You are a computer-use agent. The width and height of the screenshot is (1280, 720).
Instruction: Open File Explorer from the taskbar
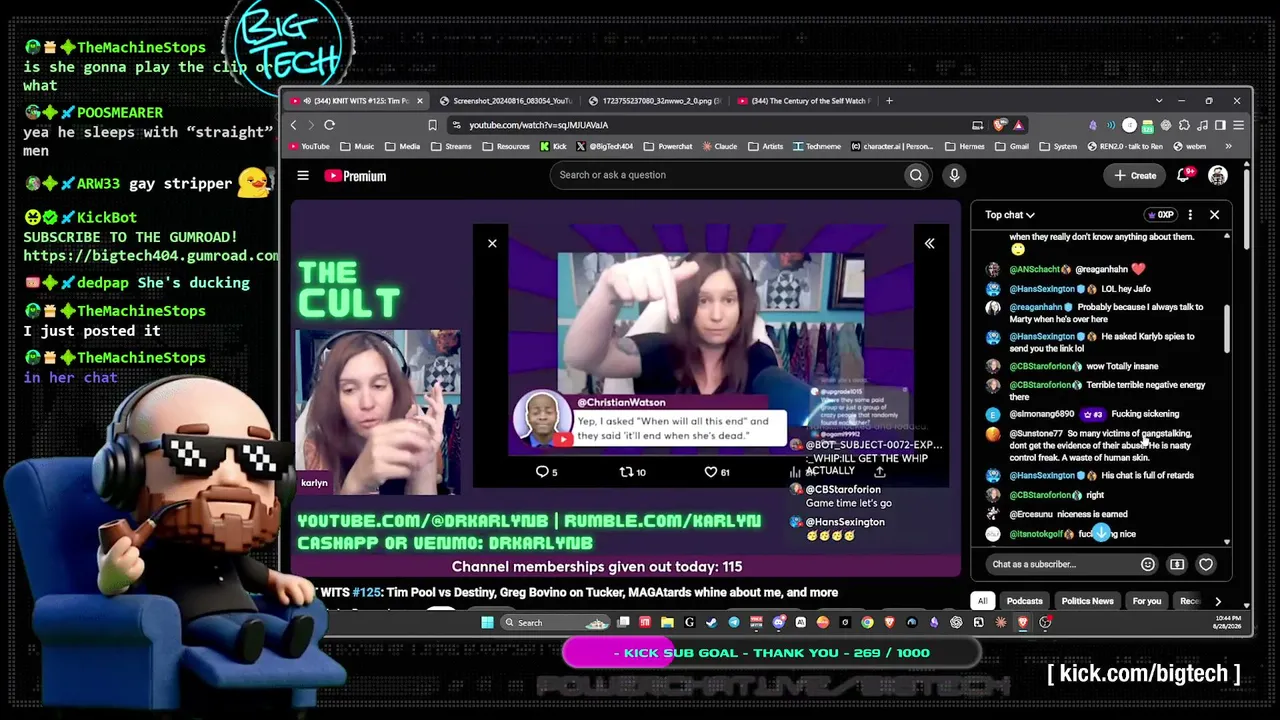tap(667, 622)
